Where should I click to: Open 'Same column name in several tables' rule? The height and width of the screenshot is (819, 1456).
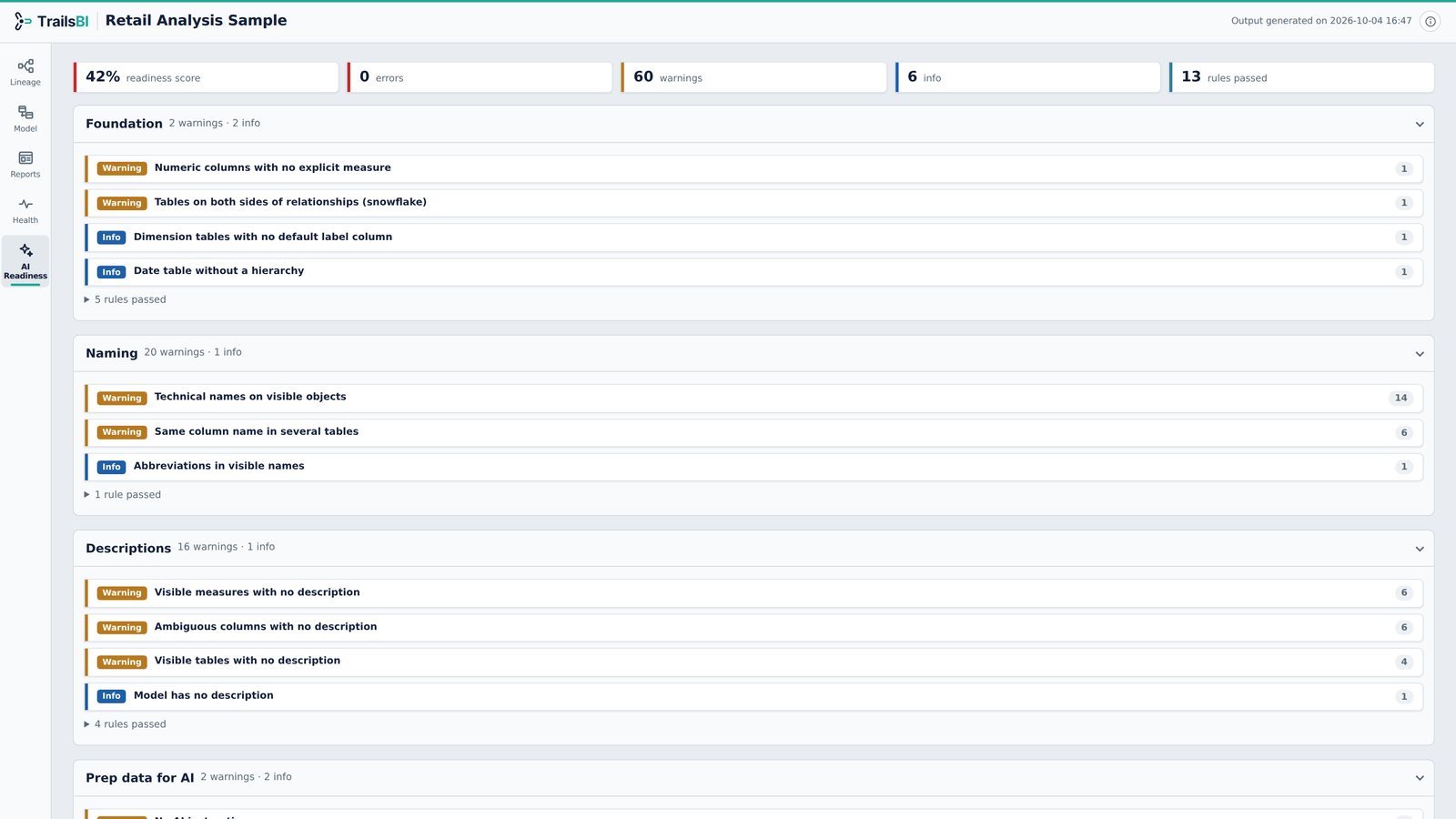[753, 432]
